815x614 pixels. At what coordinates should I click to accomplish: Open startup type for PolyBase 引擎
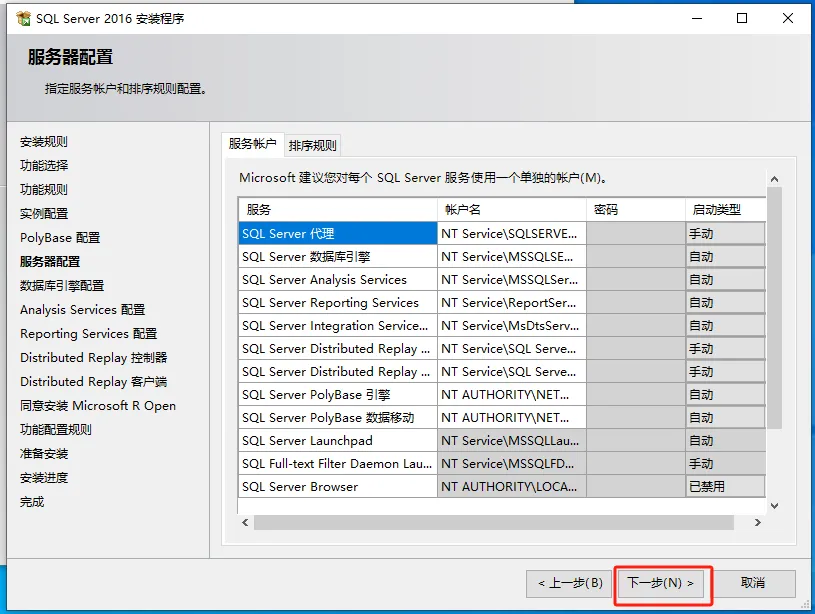(726, 395)
